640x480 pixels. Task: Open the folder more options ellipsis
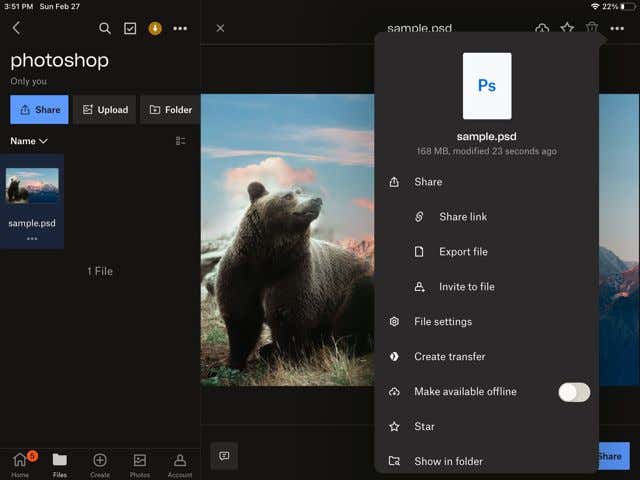(180, 28)
